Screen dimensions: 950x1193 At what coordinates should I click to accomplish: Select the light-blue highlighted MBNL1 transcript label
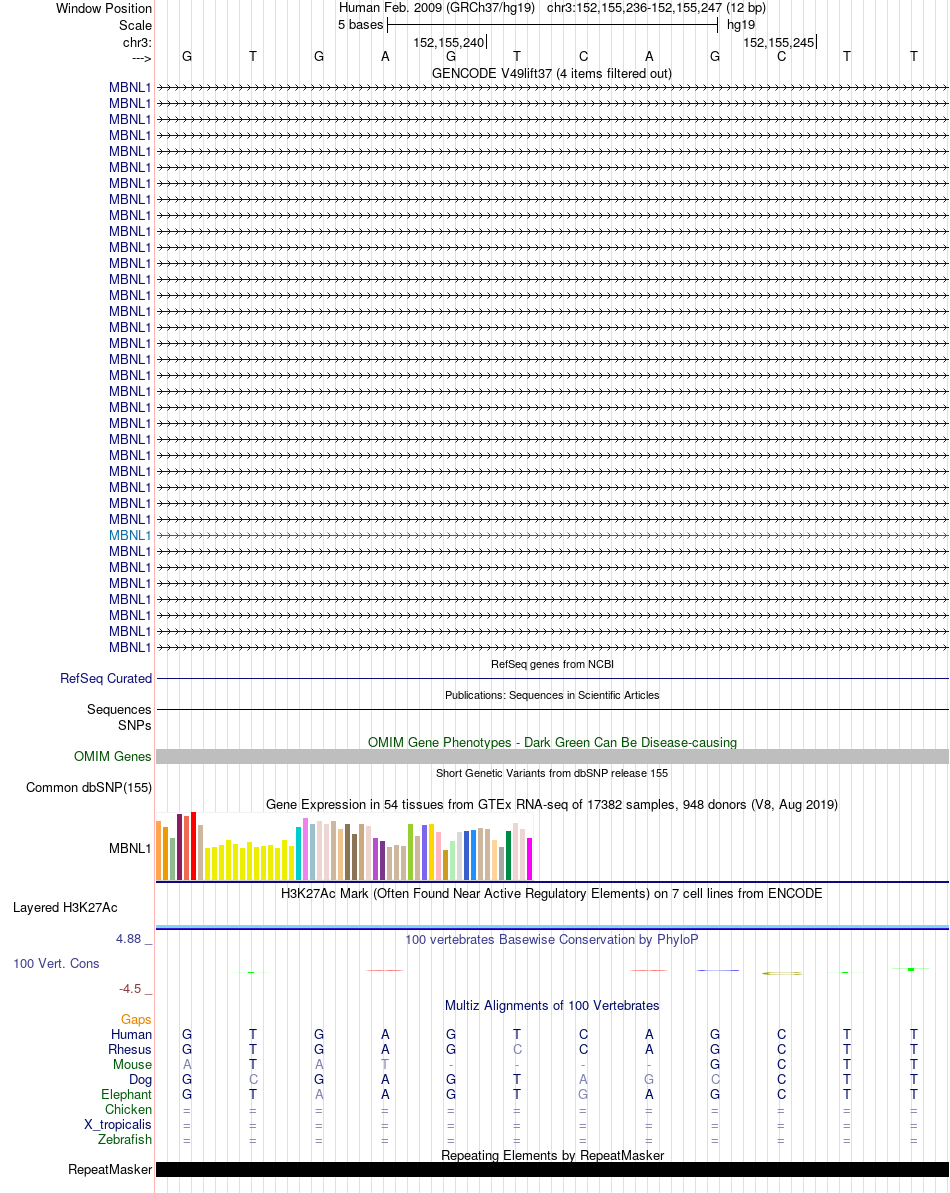[x=130, y=536]
